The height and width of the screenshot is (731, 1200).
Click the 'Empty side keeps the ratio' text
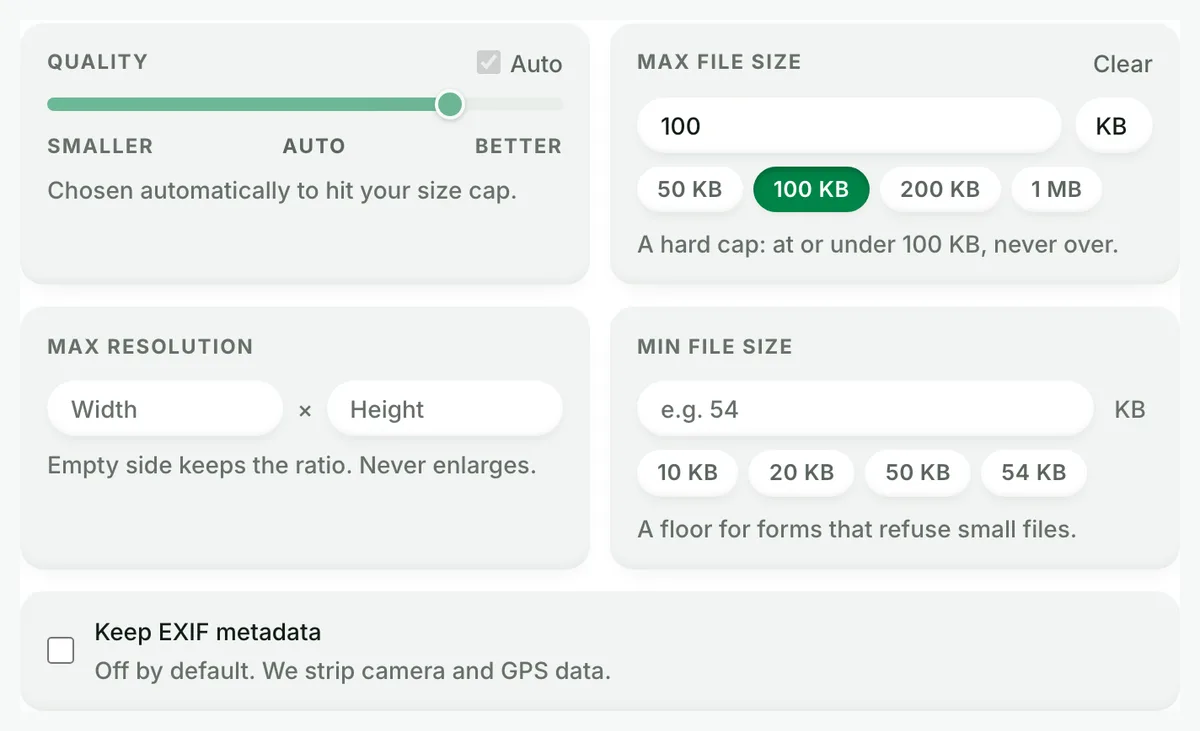(292, 465)
